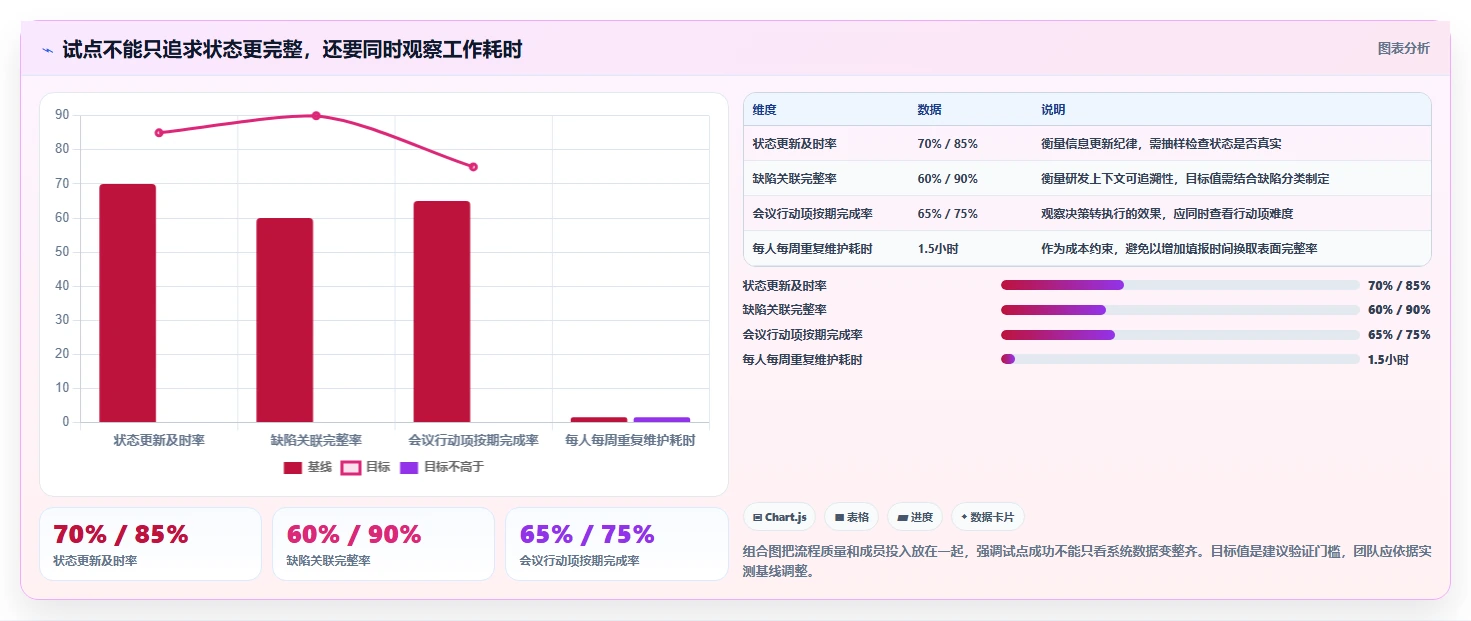
Task: Click the target line end point at 75
Action: (x=473, y=167)
